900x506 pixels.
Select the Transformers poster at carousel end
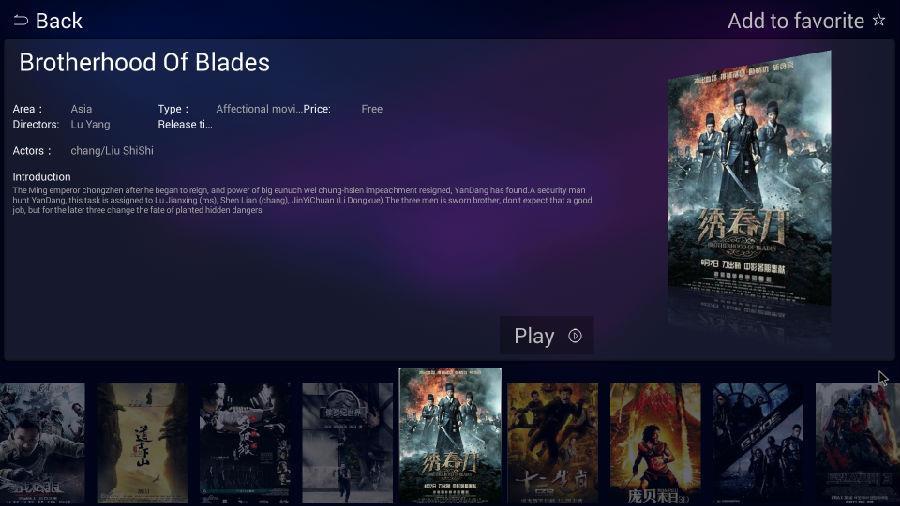click(858, 443)
